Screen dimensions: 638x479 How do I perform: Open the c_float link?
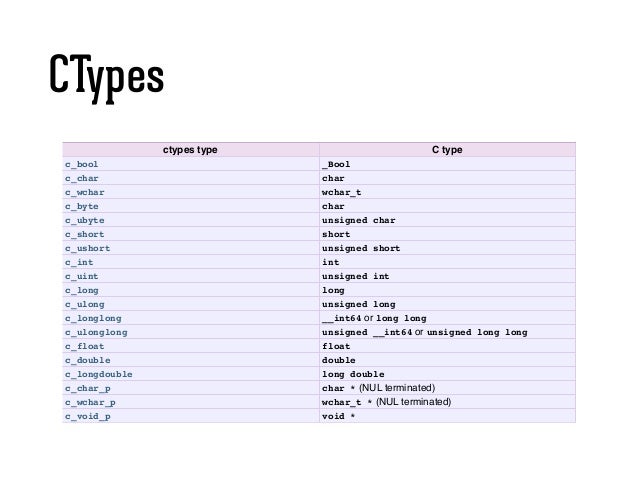point(85,346)
